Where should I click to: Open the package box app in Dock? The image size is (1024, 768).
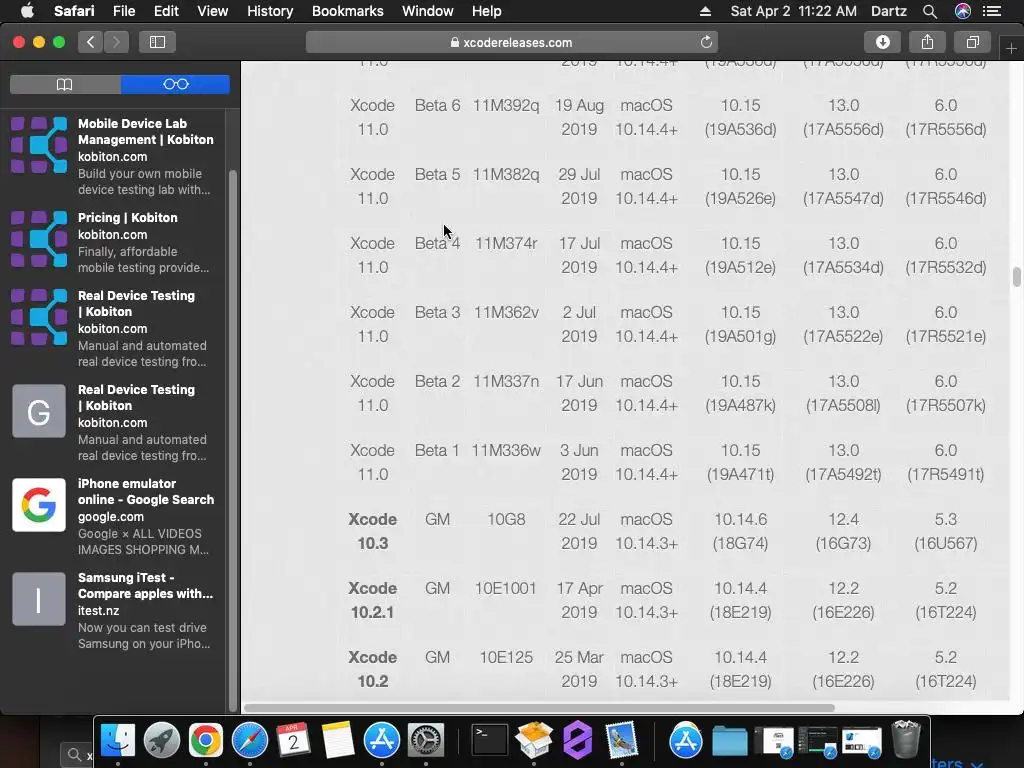click(x=534, y=740)
